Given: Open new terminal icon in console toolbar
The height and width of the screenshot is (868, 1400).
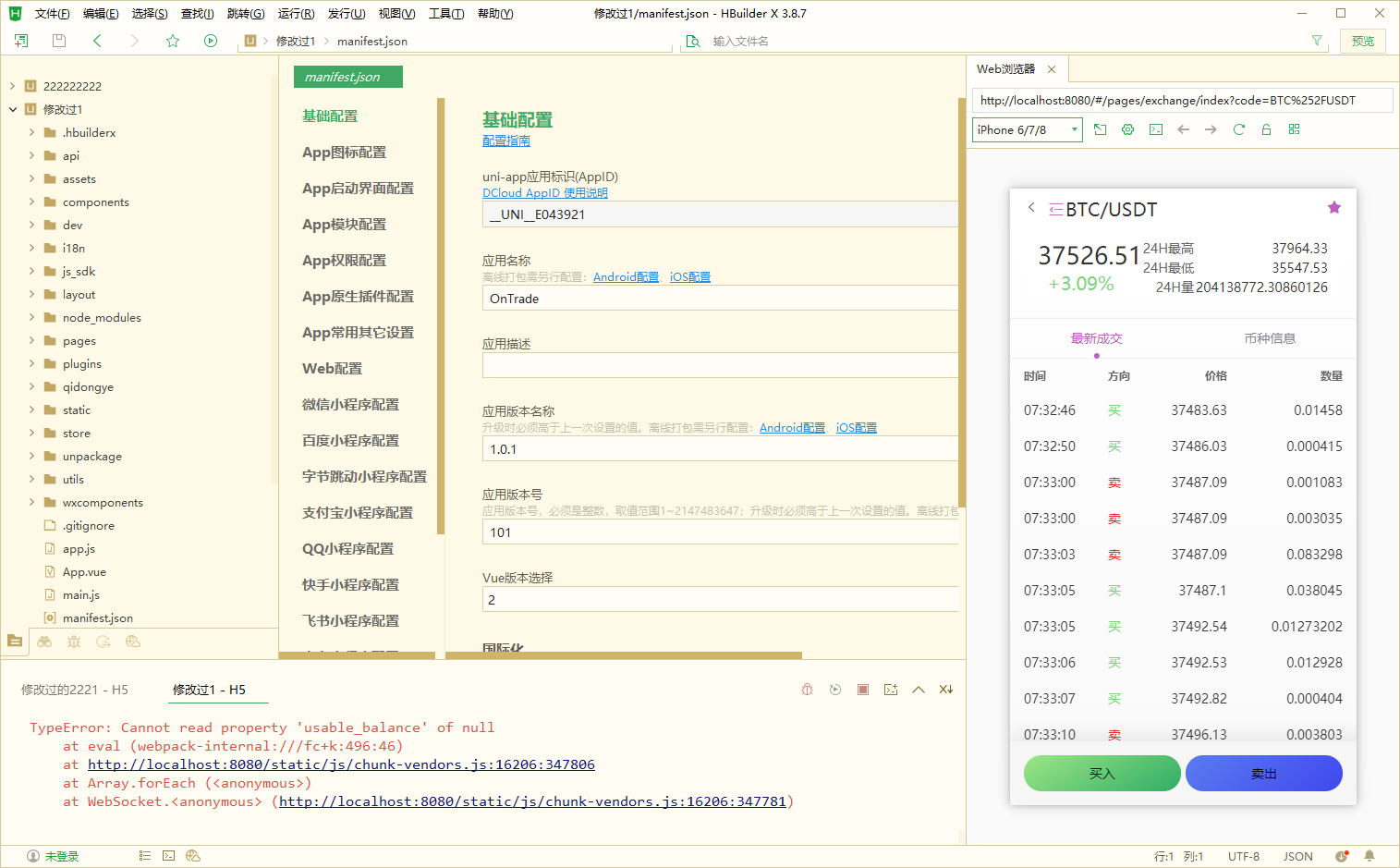Looking at the screenshot, I should point(891,690).
